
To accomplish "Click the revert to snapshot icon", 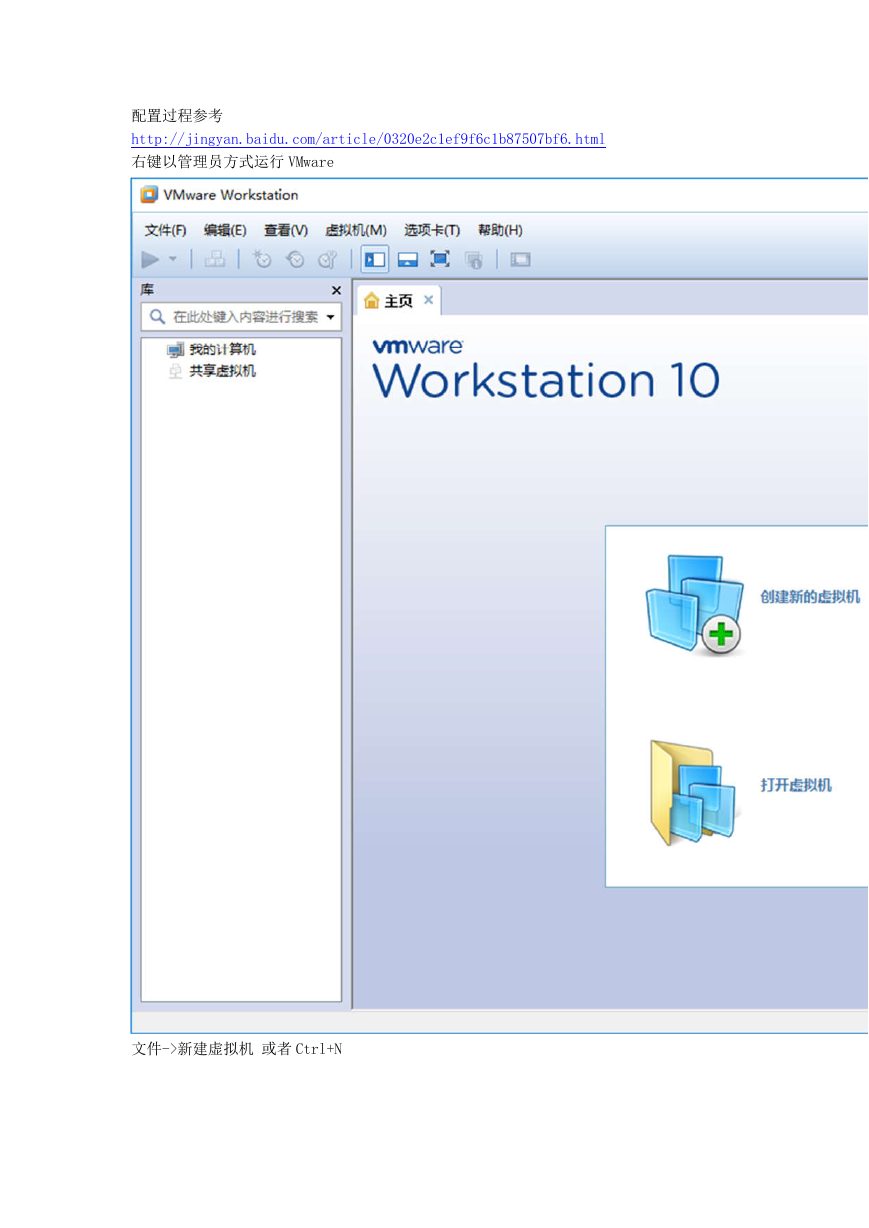I will (295, 260).
